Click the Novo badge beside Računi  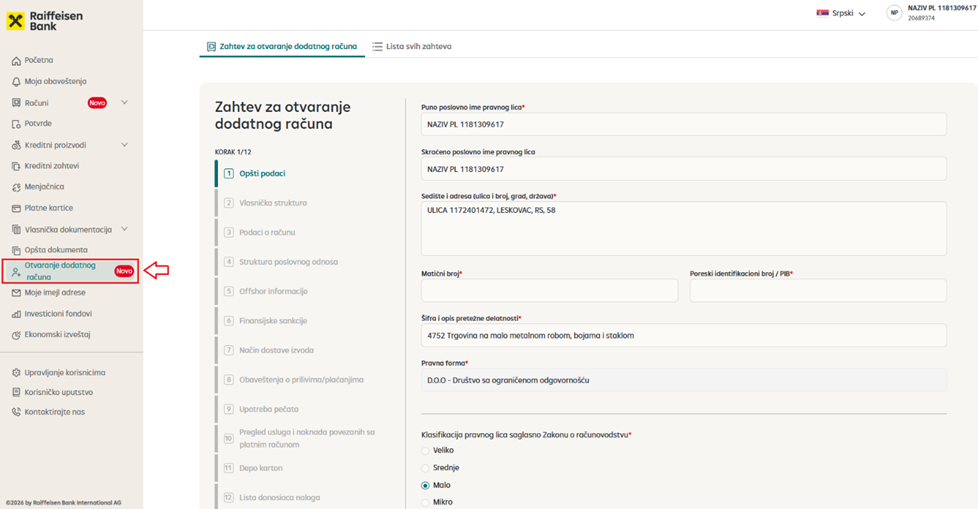pos(97,103)
